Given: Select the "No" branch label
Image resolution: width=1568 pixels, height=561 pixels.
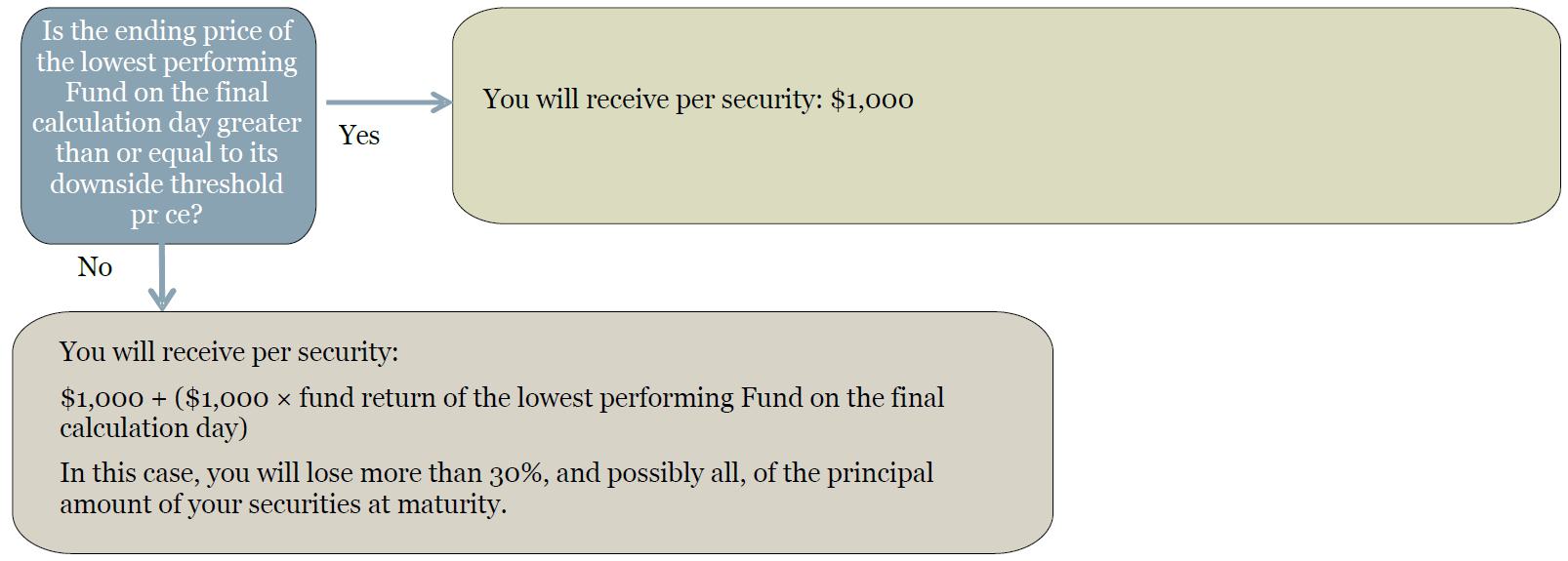Looking at the screenshot, I should (x=95, y=267).
